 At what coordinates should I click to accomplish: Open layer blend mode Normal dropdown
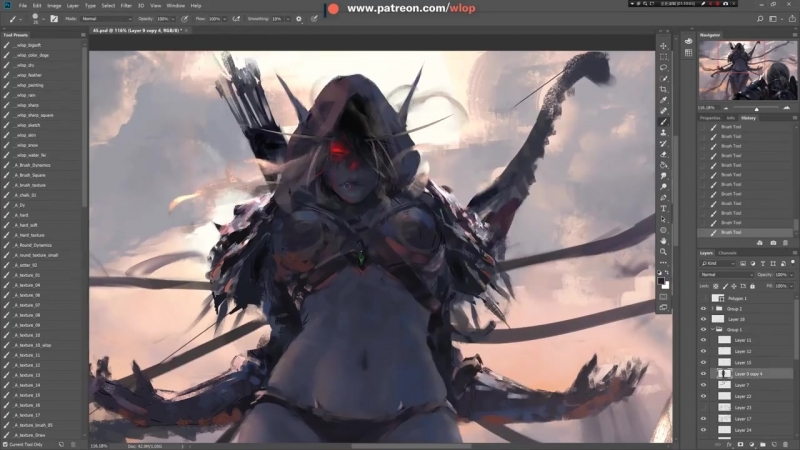tap(726, 275)
